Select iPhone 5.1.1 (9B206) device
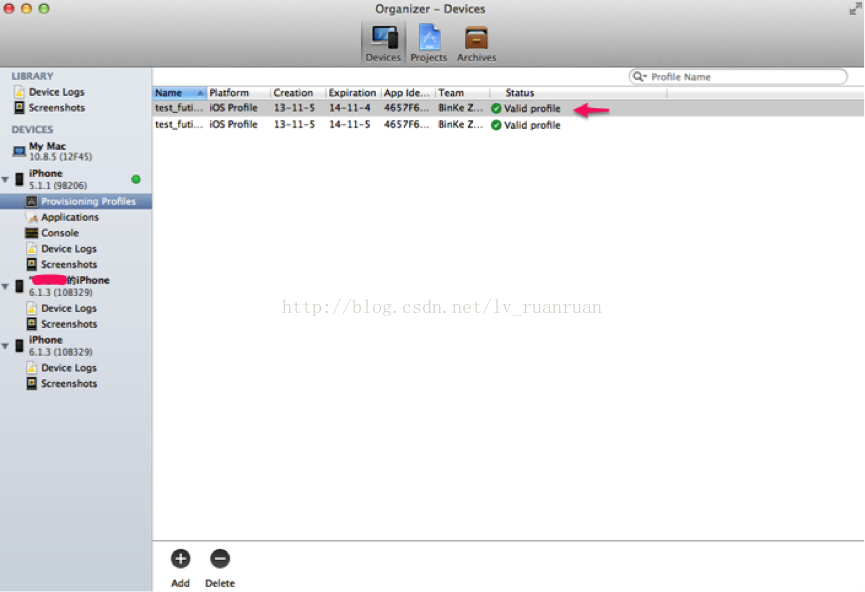Screen dimensions: 865x592 (57, 179)
